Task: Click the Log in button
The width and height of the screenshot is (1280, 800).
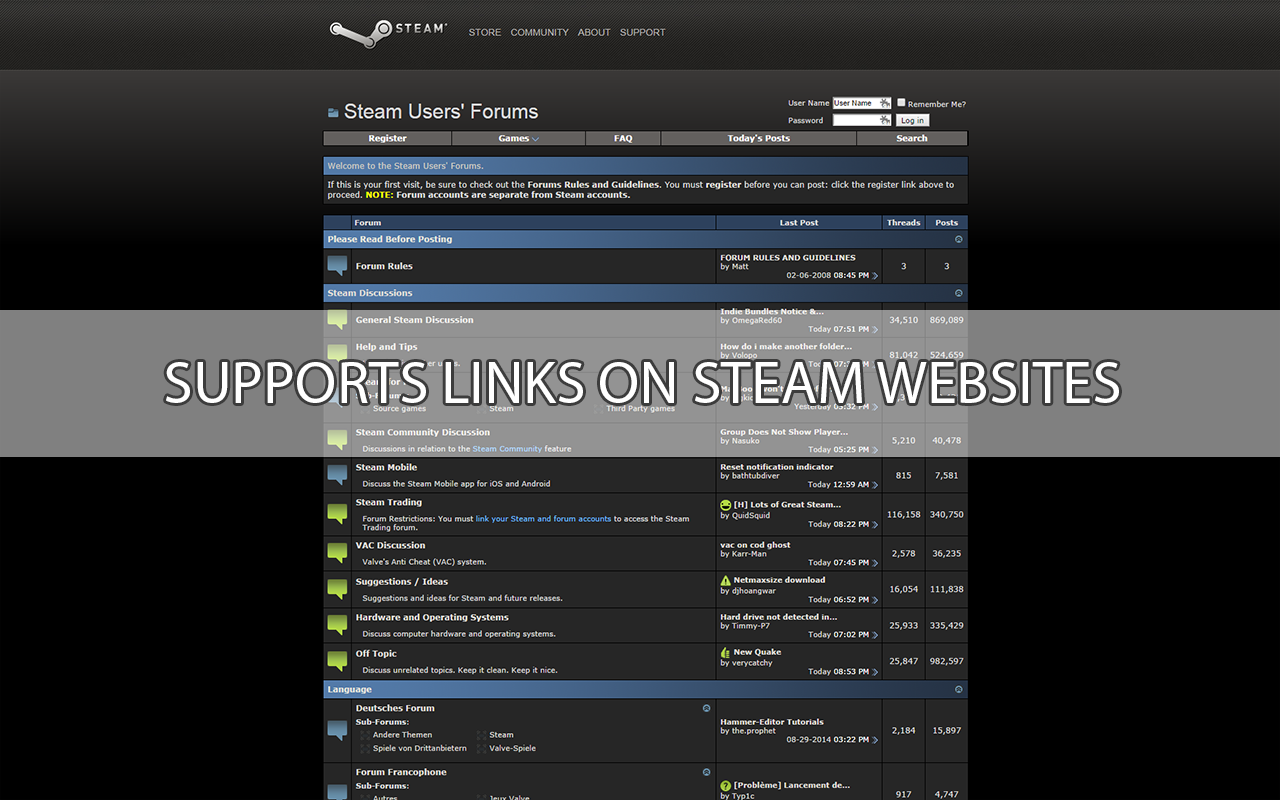Action: [912, 120]
